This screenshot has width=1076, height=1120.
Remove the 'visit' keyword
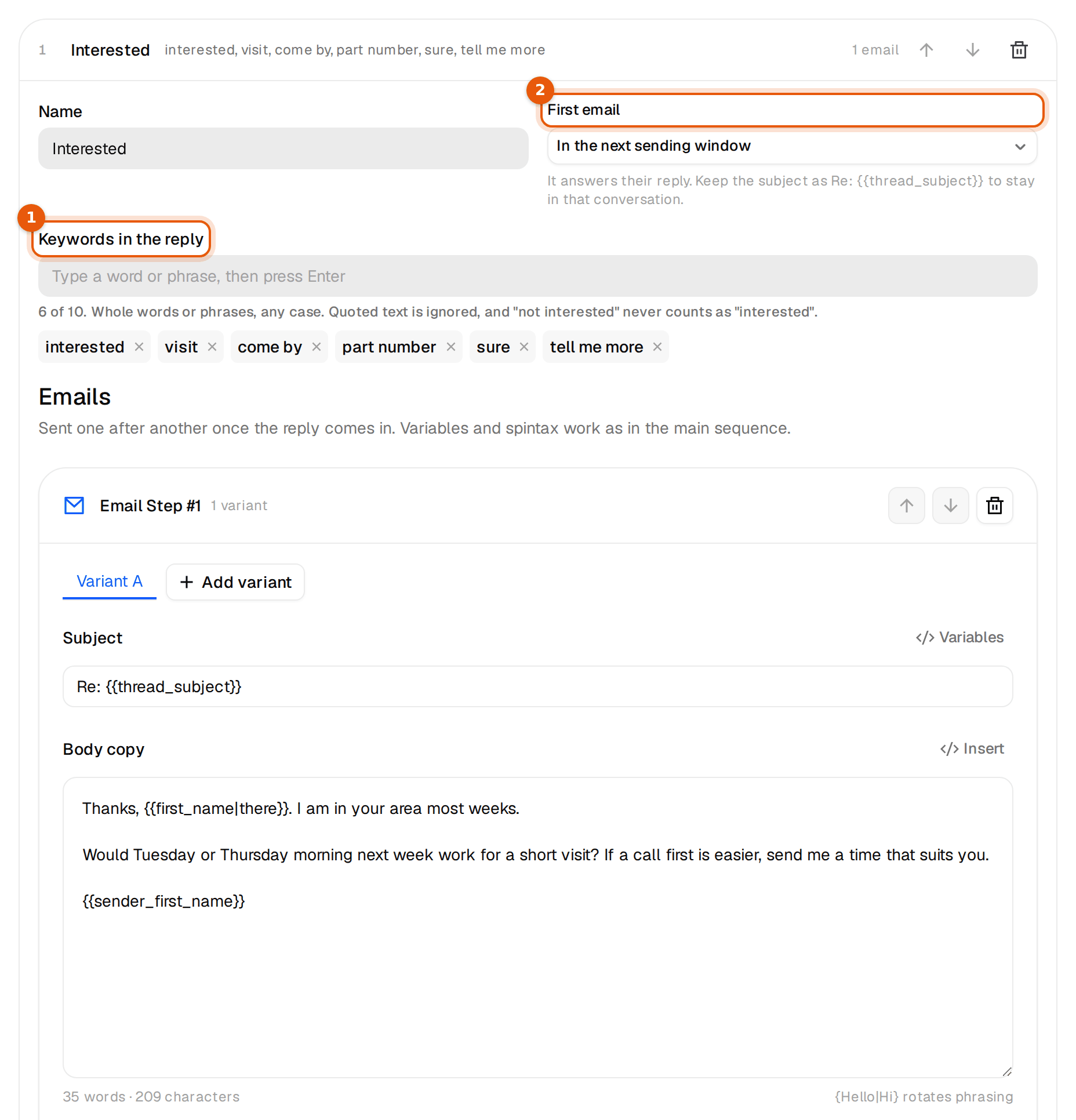tap(212, 347)
